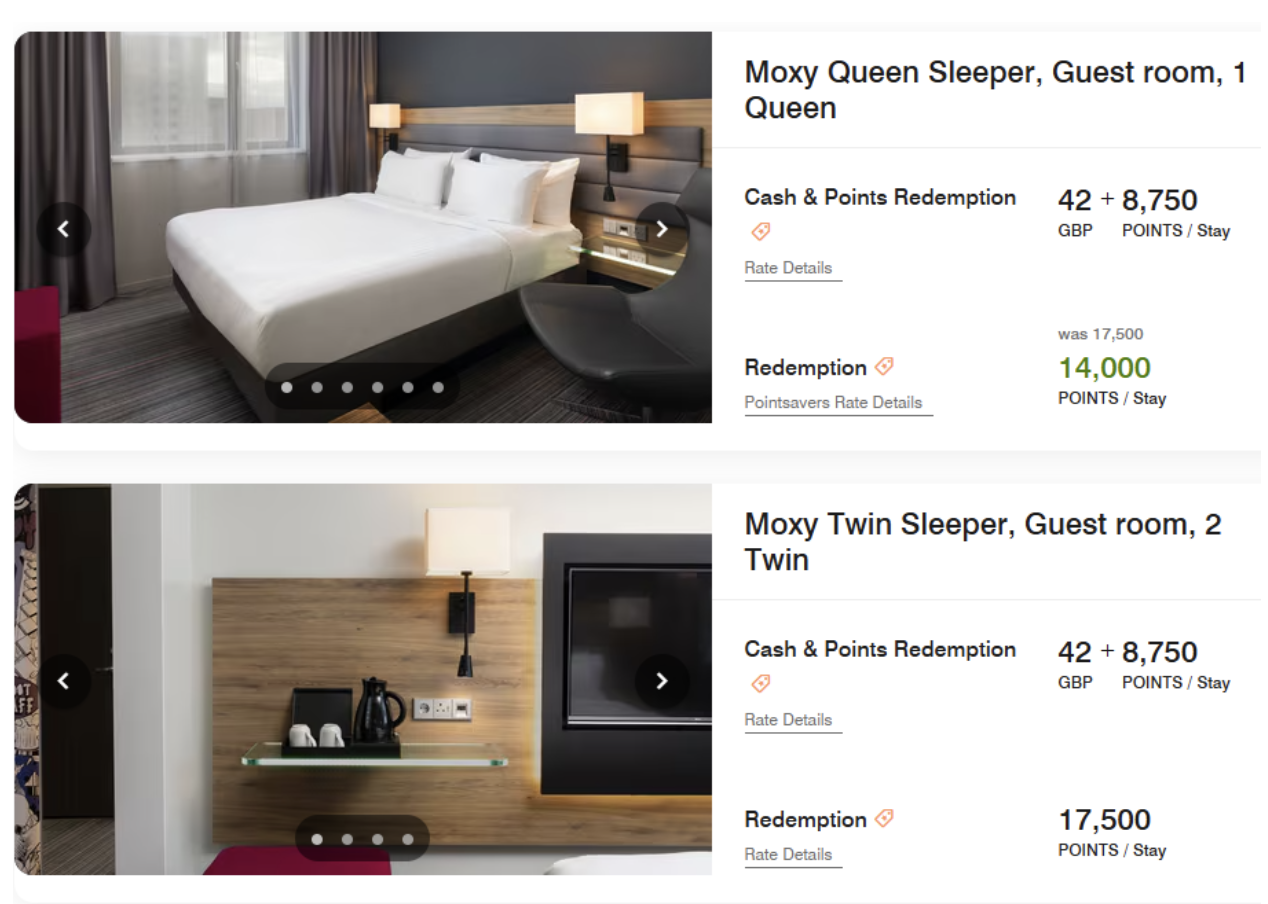Click tag icon beside Queen room Redemption
The image size is (1268, 904).
[x=884, y=367]
